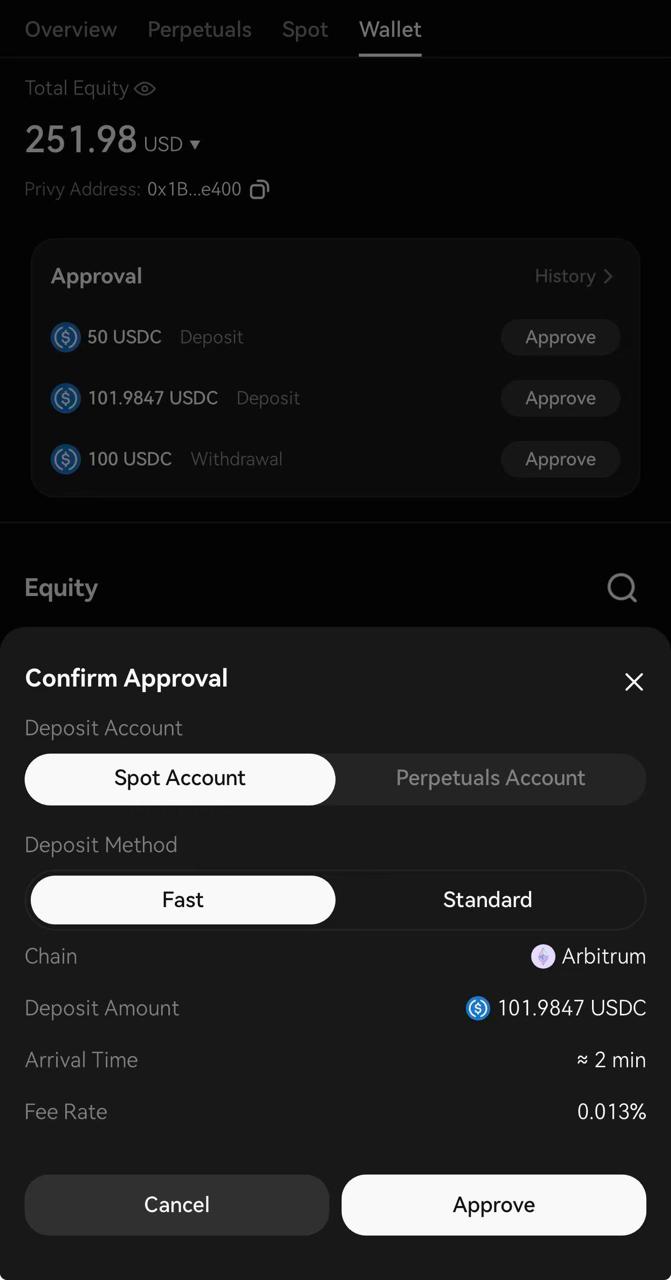The width and height of the screenshot is (671, 1280).
Task: Choose Standard deposit method
Action: point(487,900)
